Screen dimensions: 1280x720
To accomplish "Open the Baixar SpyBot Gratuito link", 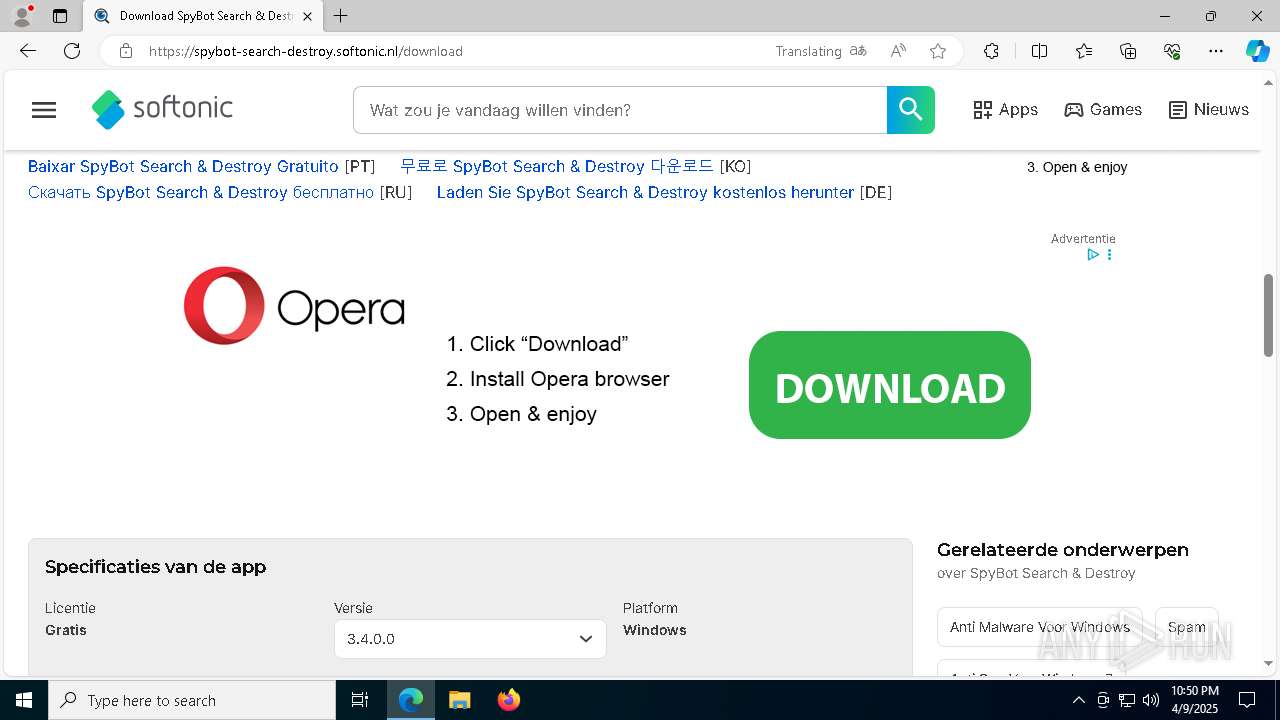I will pos(183,166).
